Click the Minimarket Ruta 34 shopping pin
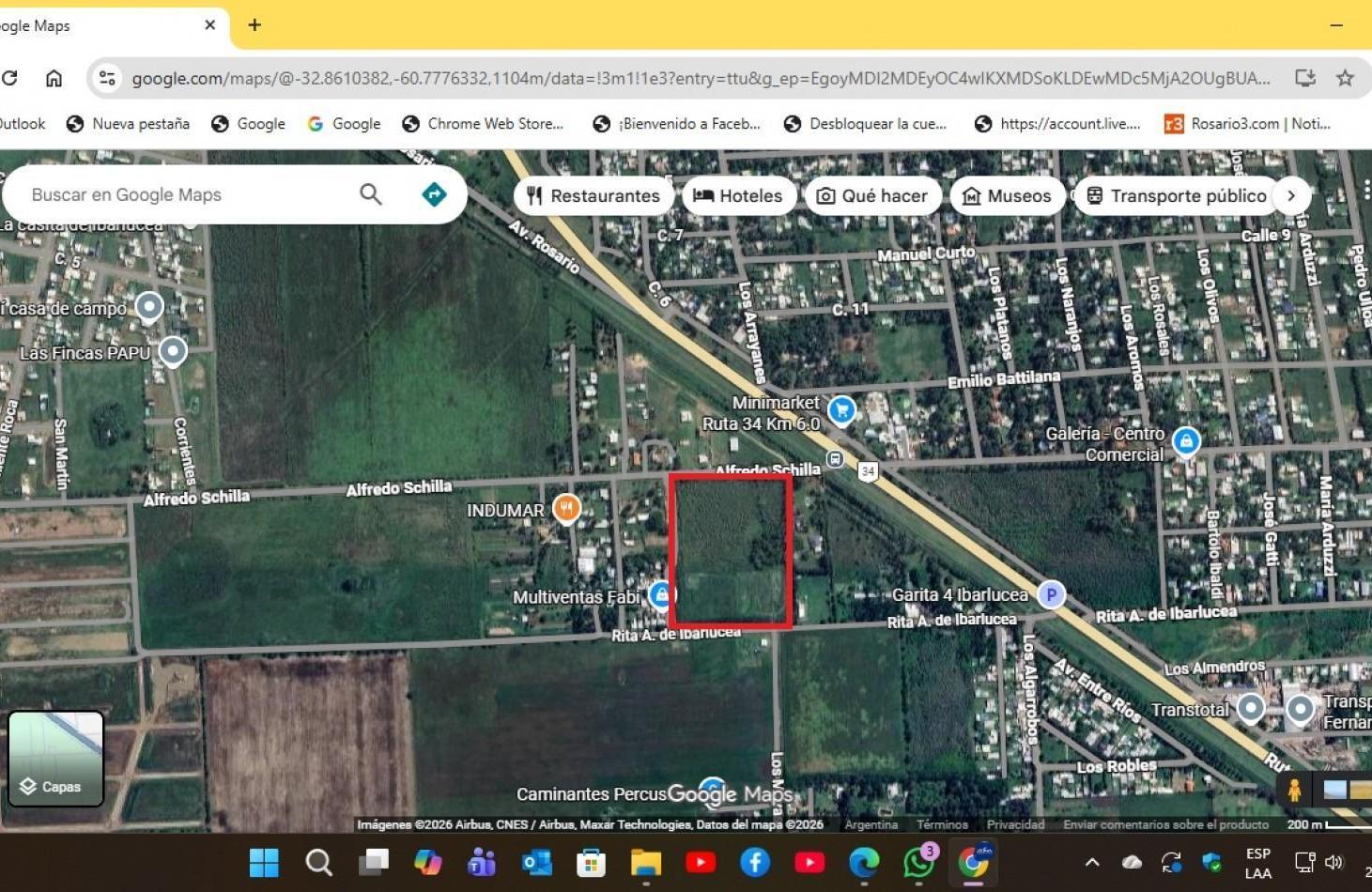 [x=841, y=410]
